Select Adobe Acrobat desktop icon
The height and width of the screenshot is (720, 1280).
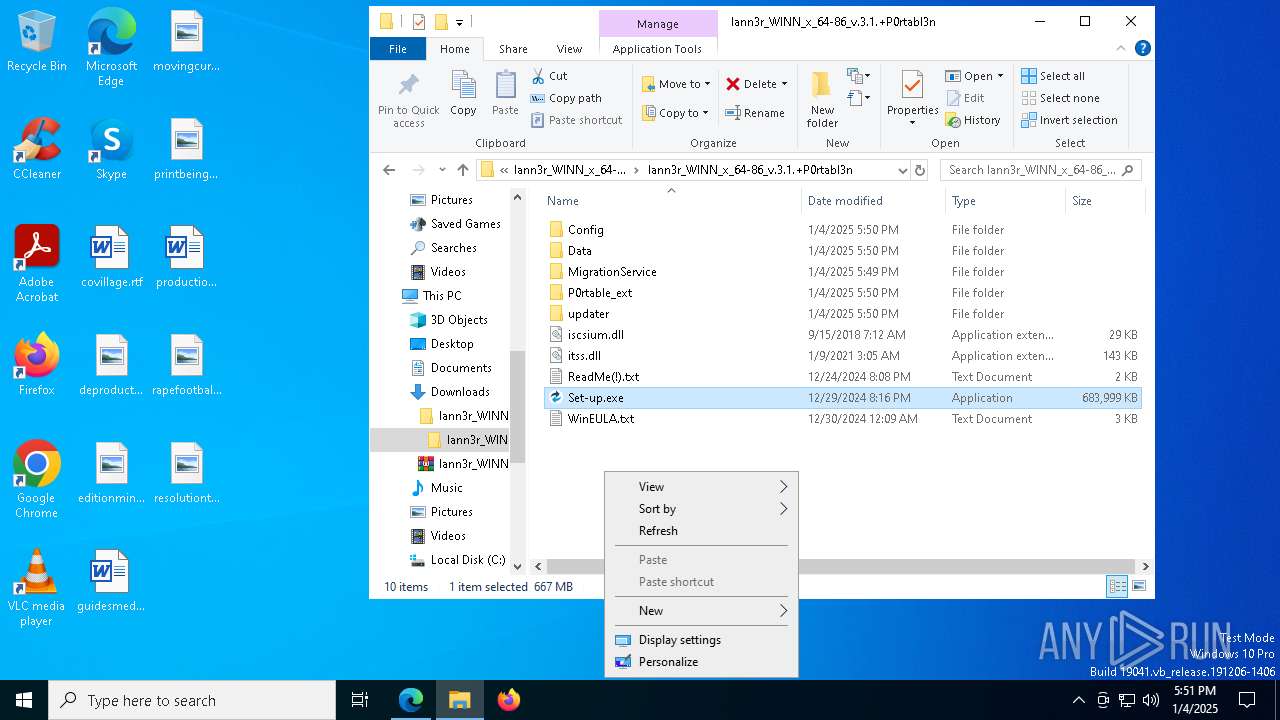[37, 264]
